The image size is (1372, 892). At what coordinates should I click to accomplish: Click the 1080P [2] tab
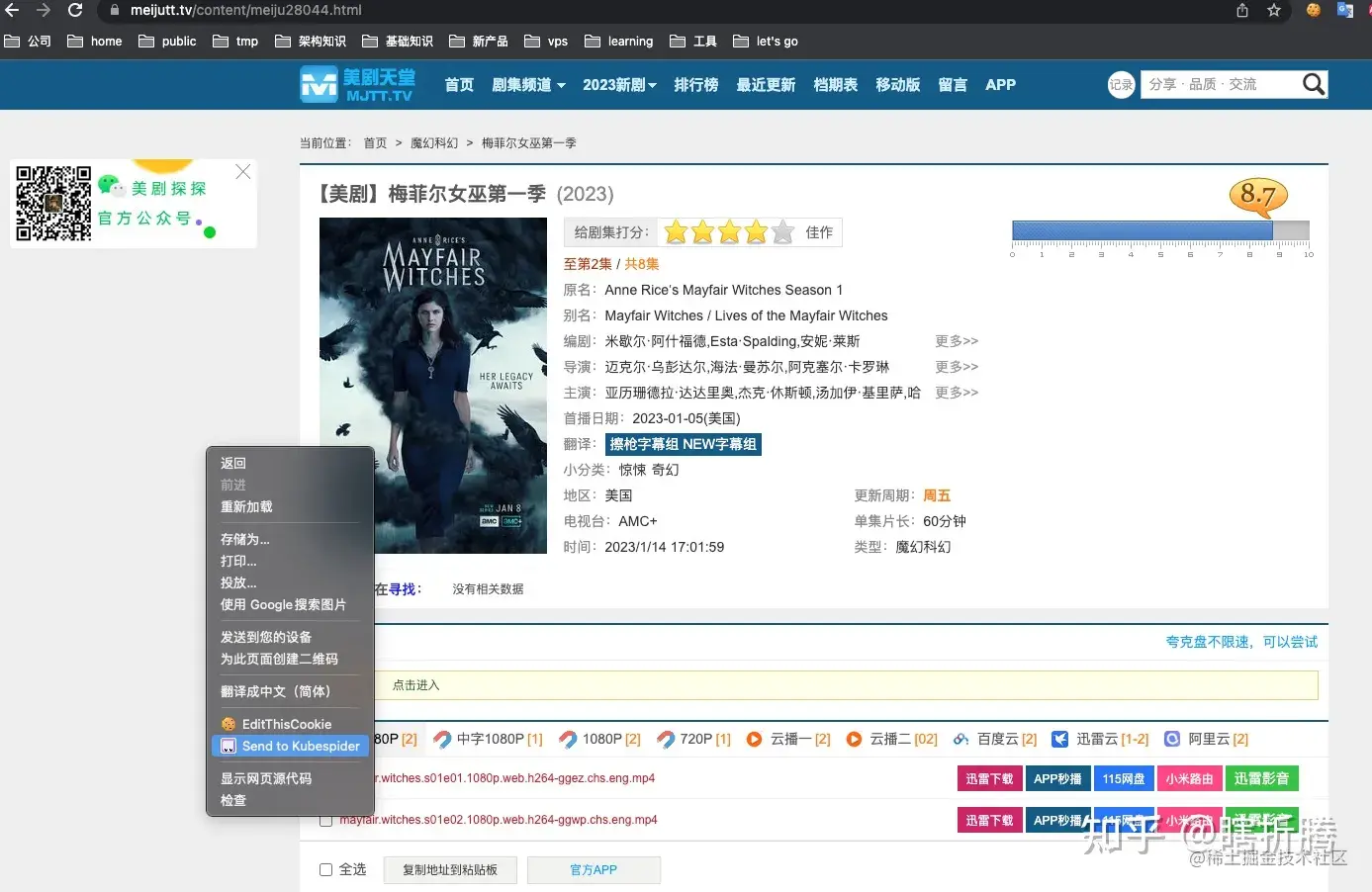[x=600, y=739]
